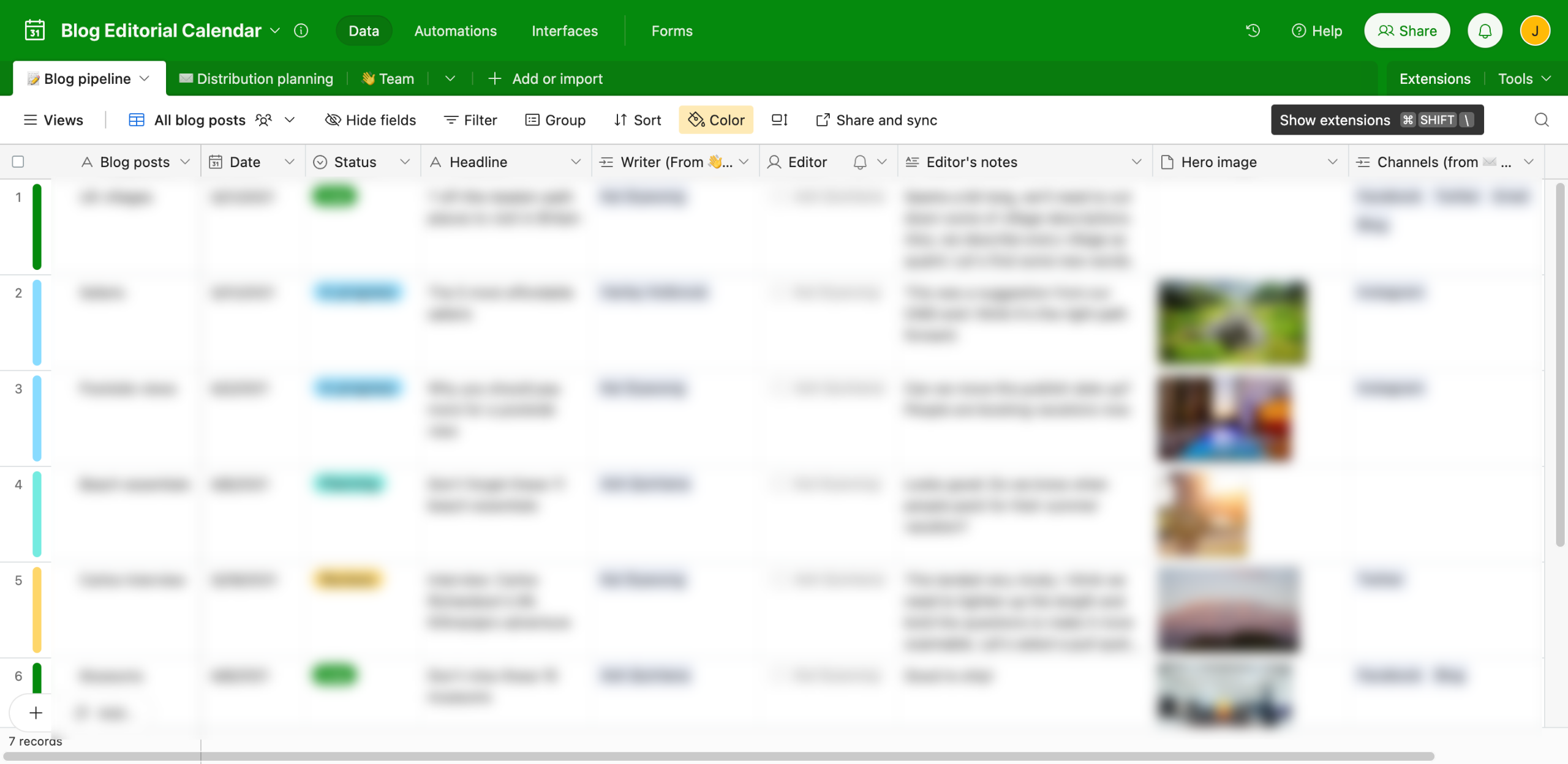Expand the Tools menu chevron

point(1547,78)
